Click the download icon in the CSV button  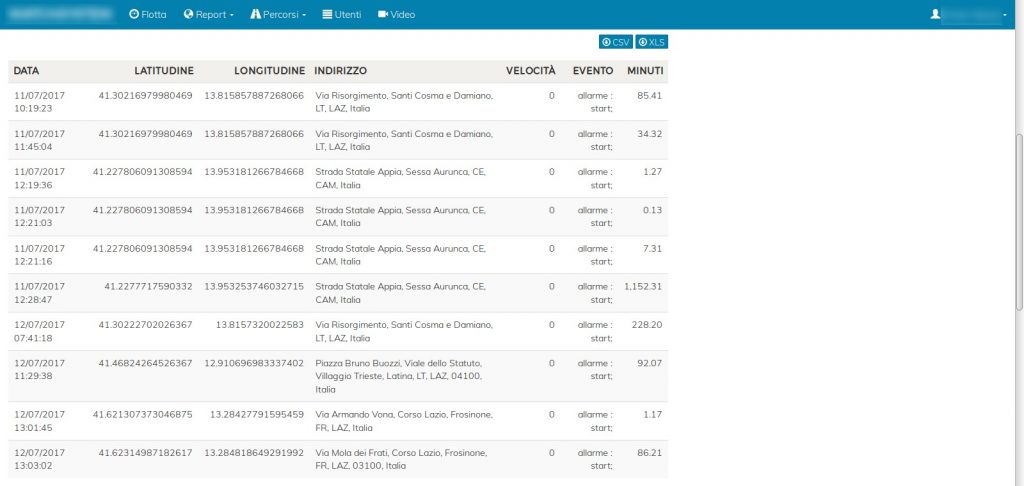click(606, 42)
